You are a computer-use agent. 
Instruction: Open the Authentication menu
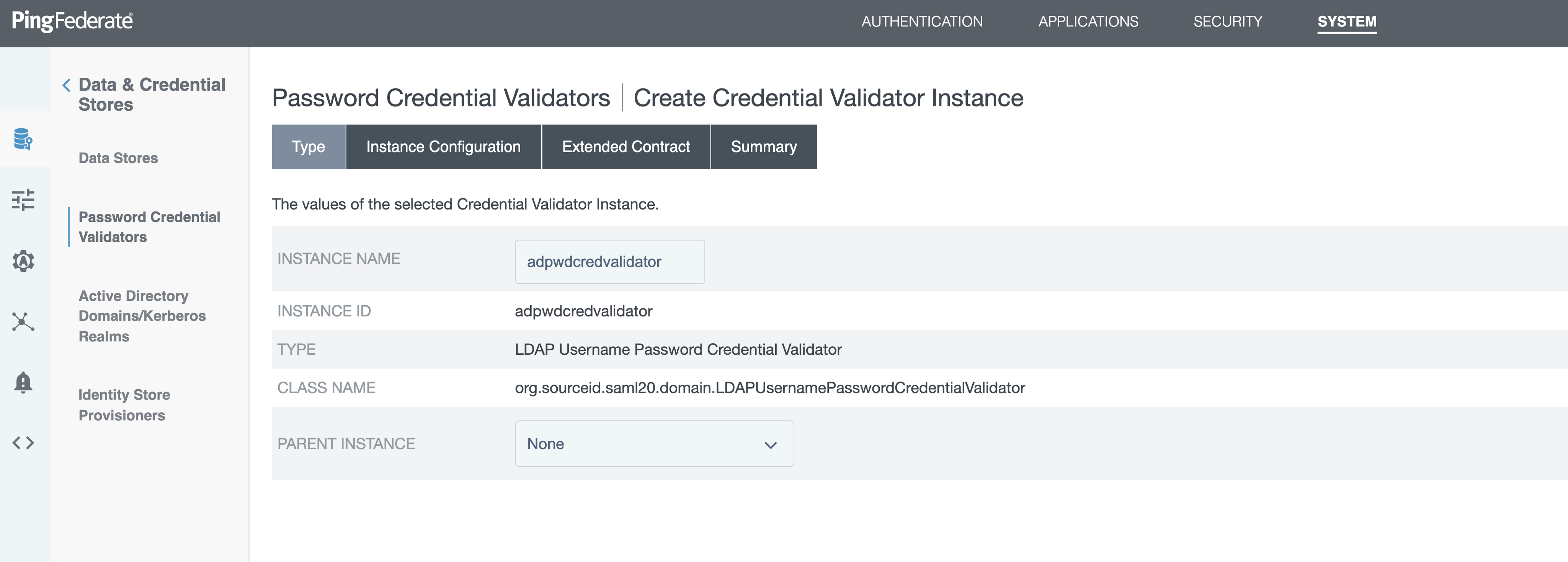pos(921,22)
